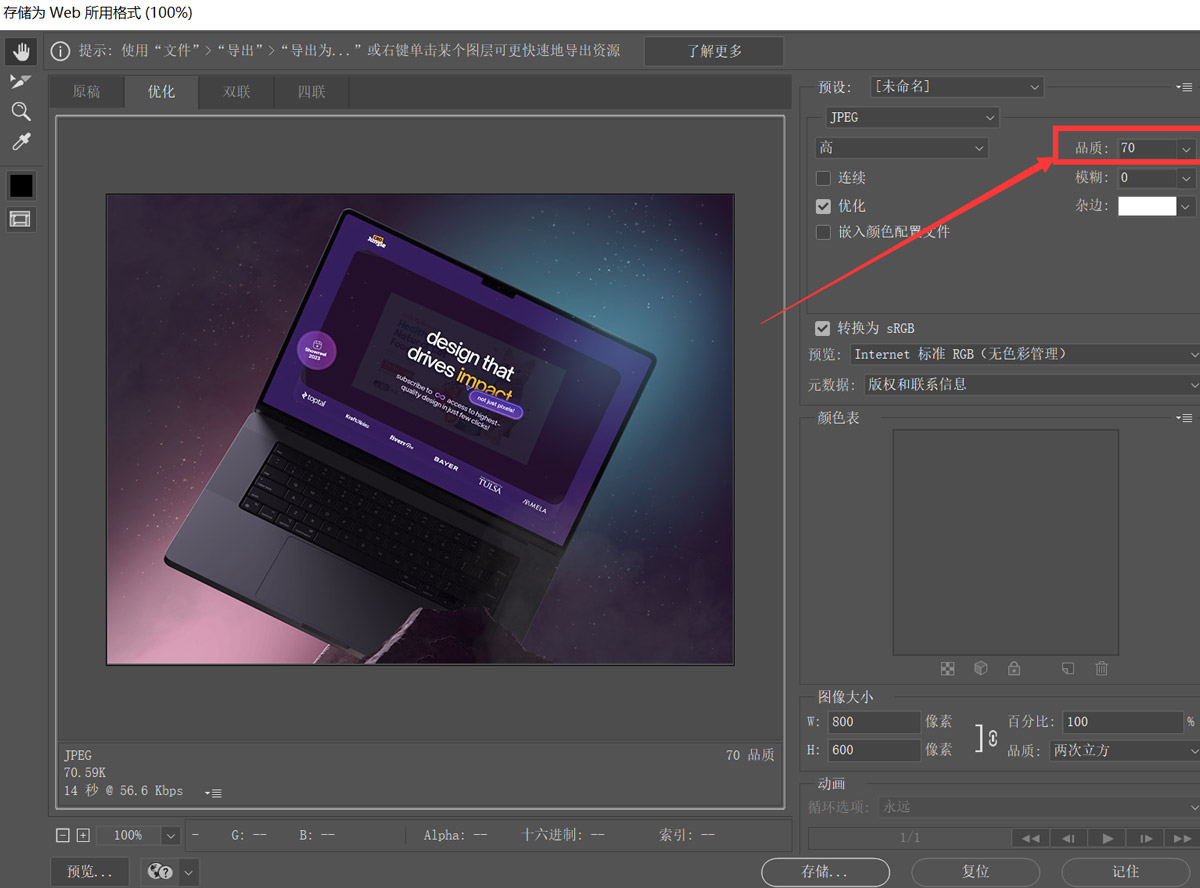Enable the 连续 checkbox

tap(824, 178)
